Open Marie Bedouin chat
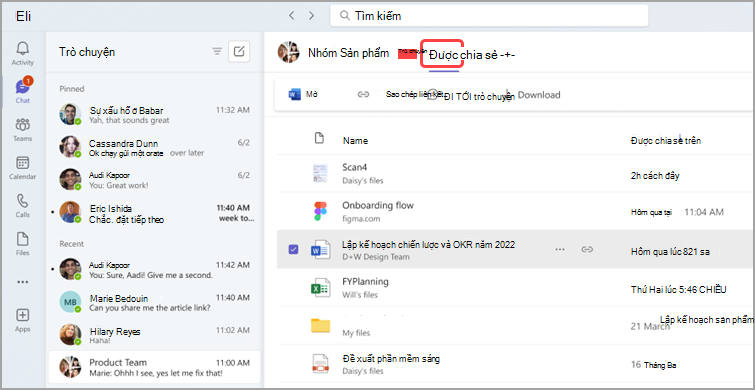Viewport: 755px width, 390px height. pos(155,303)
